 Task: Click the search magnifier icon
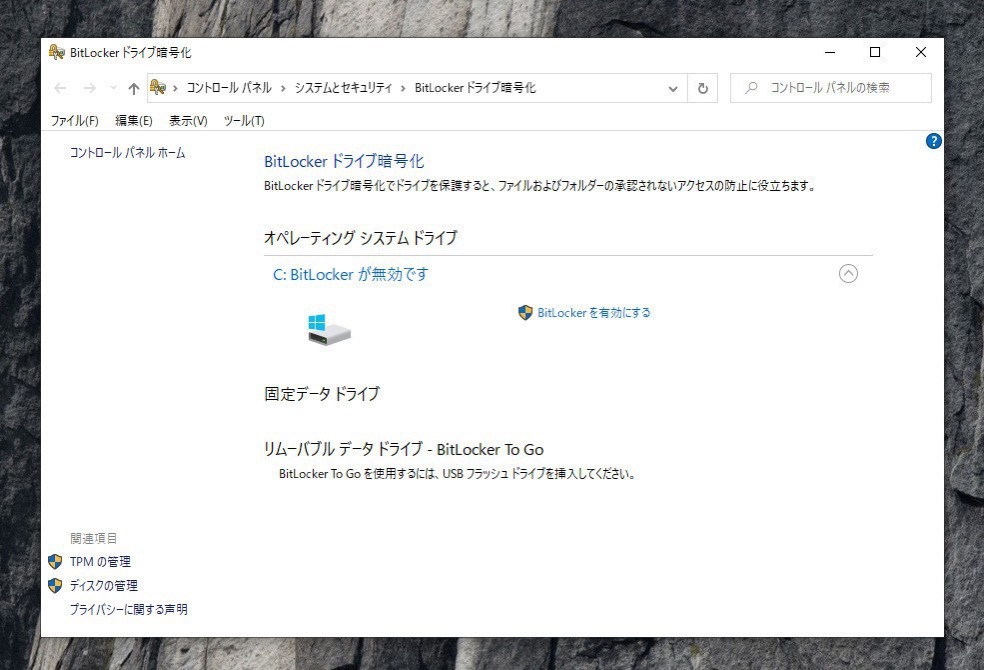click(751, 88)
